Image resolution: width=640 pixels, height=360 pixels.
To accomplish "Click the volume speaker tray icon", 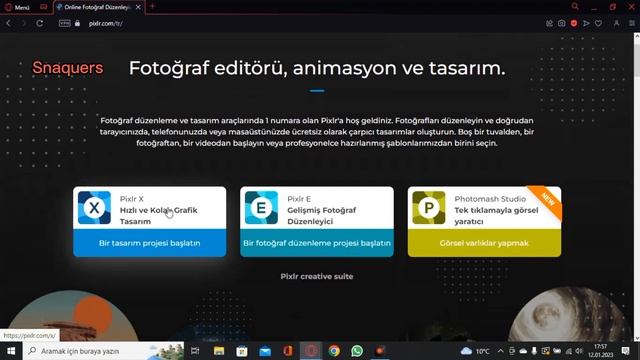I will click(x=579, y=351).
